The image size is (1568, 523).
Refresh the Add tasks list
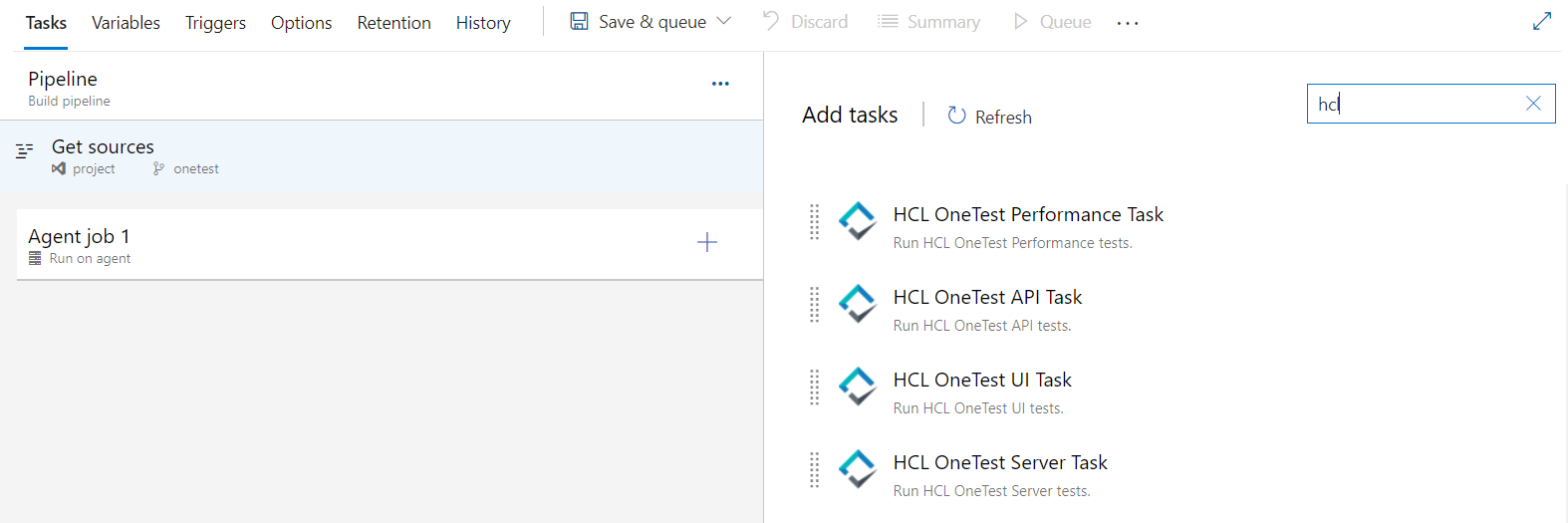click(x=989, y=117)
